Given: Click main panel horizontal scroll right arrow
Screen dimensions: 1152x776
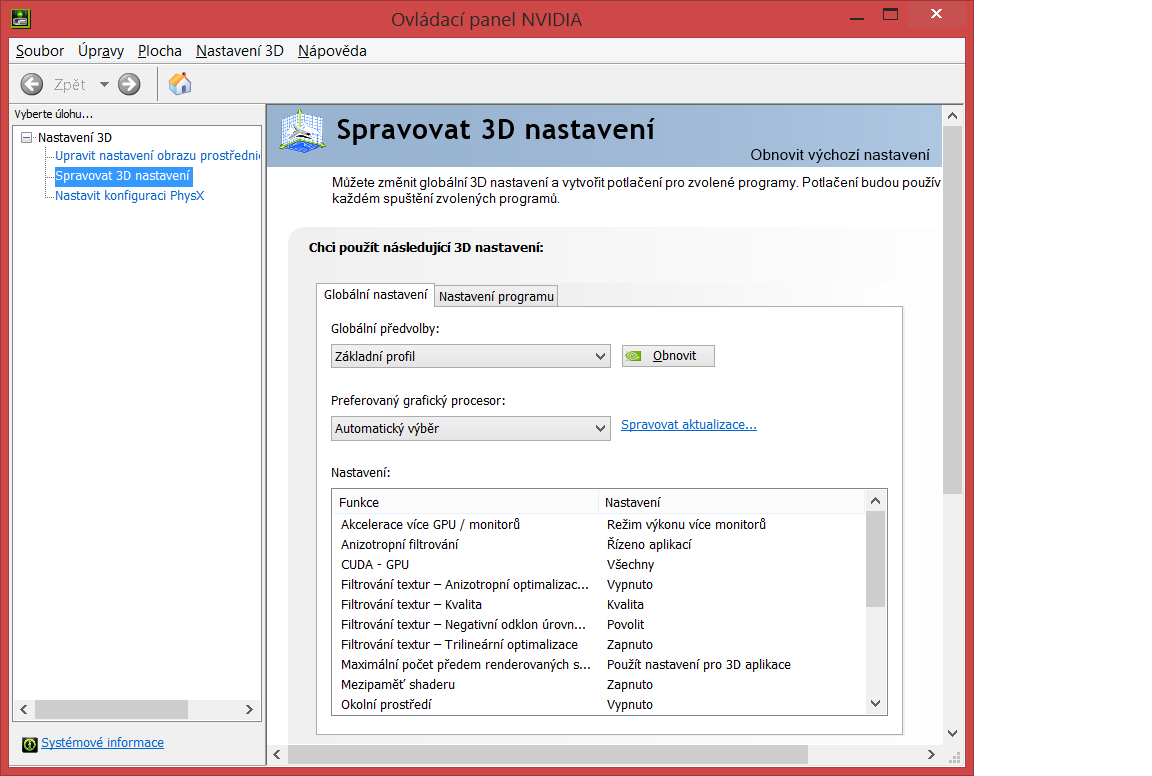Looking at the screenshot, I should pos(931,755).
